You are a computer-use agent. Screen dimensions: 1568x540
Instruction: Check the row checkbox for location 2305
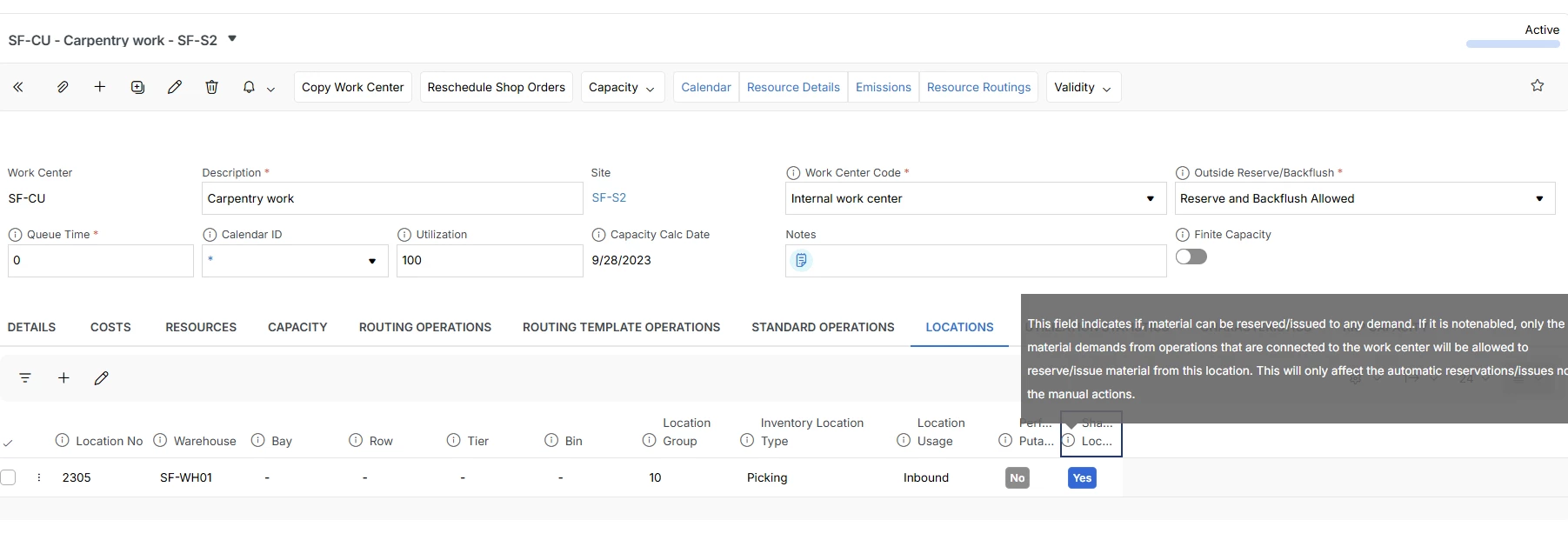point(9,477)
